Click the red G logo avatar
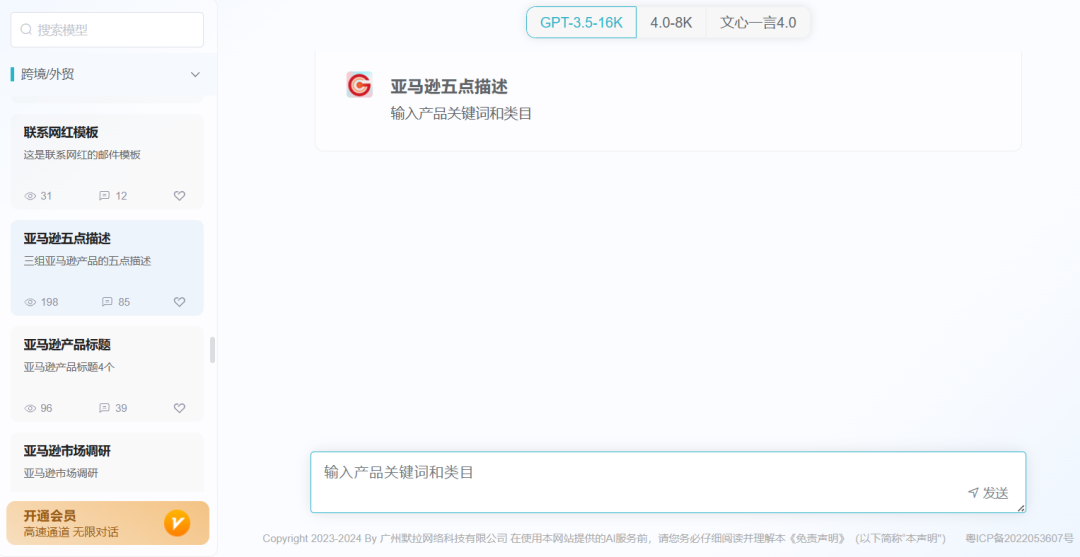The height and width of the screenshot is (557, 1080). coord(360,85)
